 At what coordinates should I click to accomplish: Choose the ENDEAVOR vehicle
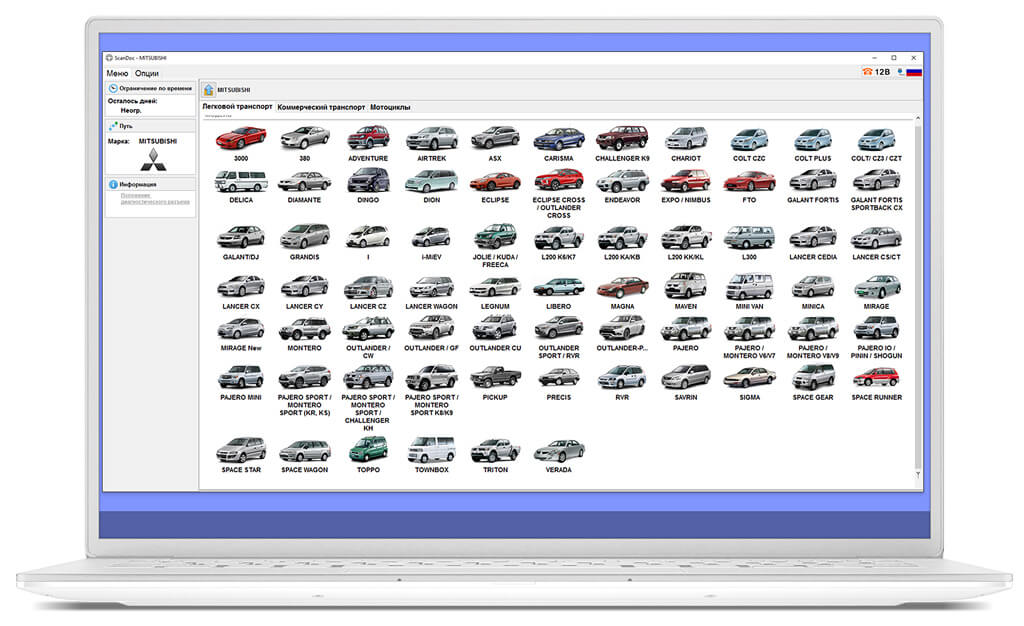(622, 181)
